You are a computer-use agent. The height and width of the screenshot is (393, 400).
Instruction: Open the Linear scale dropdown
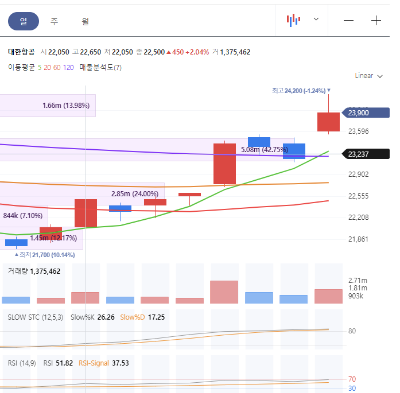click(x=369, y=76)
